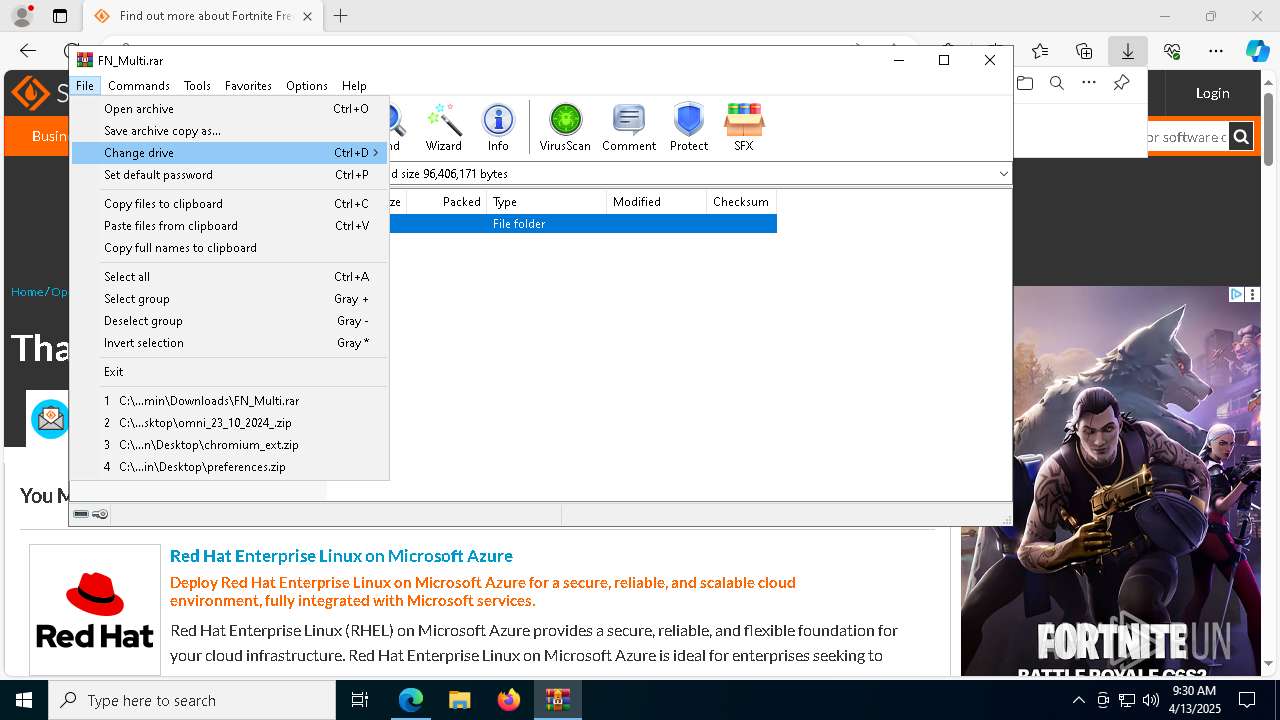1280x720 pixels.
Task: Click the Edge back navigation arrow
Action: [x=28, y=51]
